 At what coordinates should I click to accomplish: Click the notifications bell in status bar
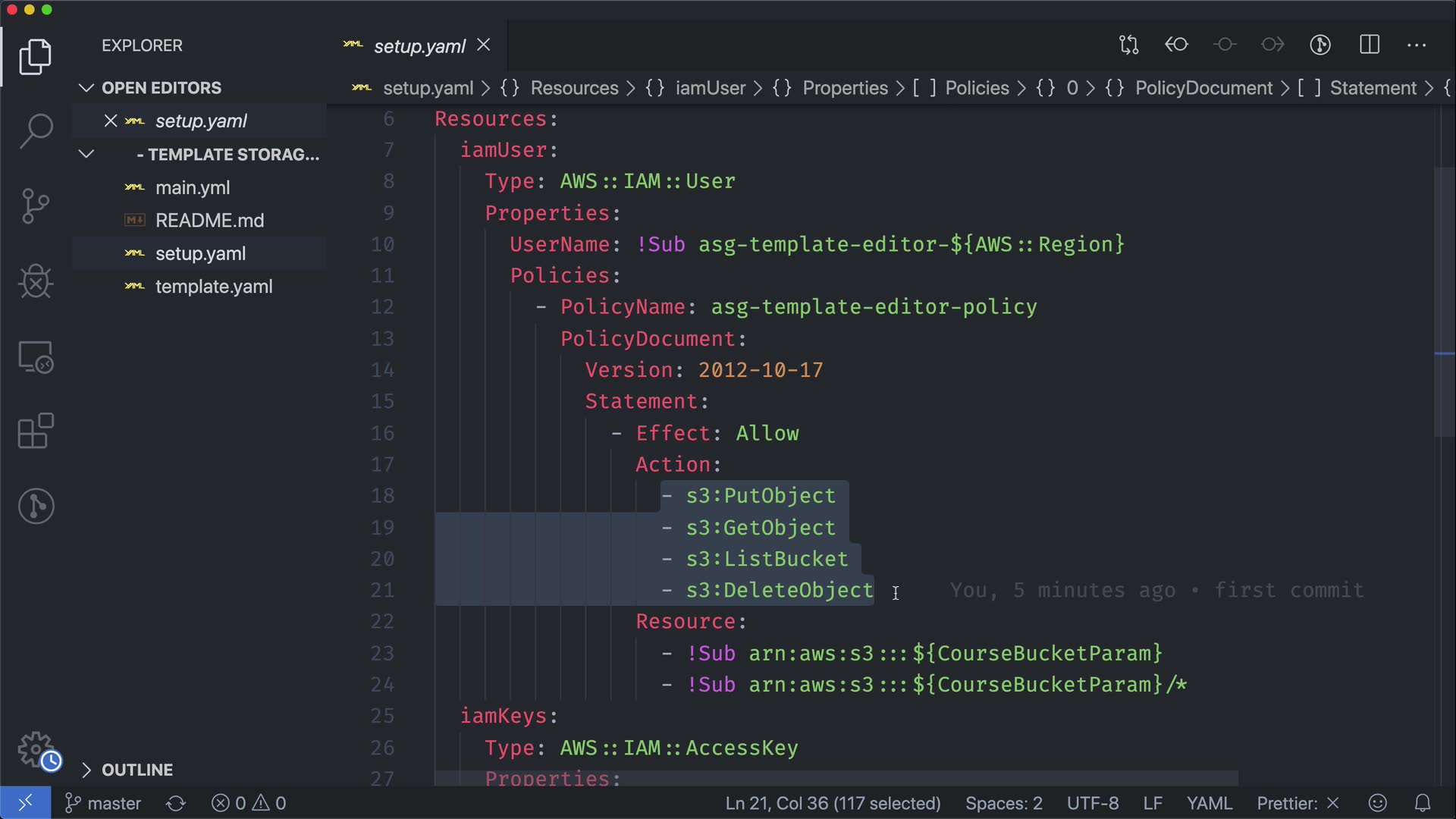[x=1423, y=803]
